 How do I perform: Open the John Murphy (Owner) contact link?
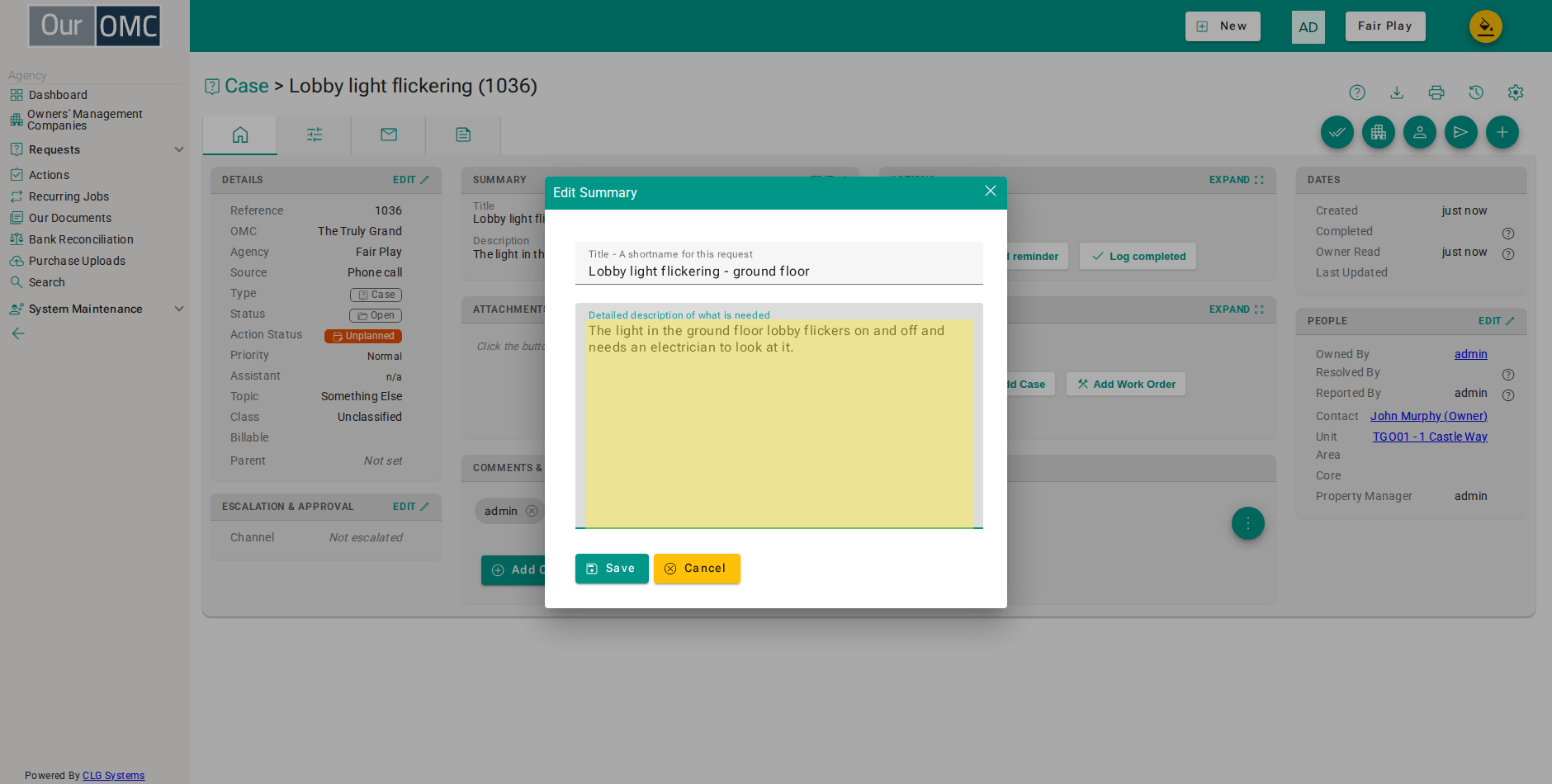pos(1429,416)
